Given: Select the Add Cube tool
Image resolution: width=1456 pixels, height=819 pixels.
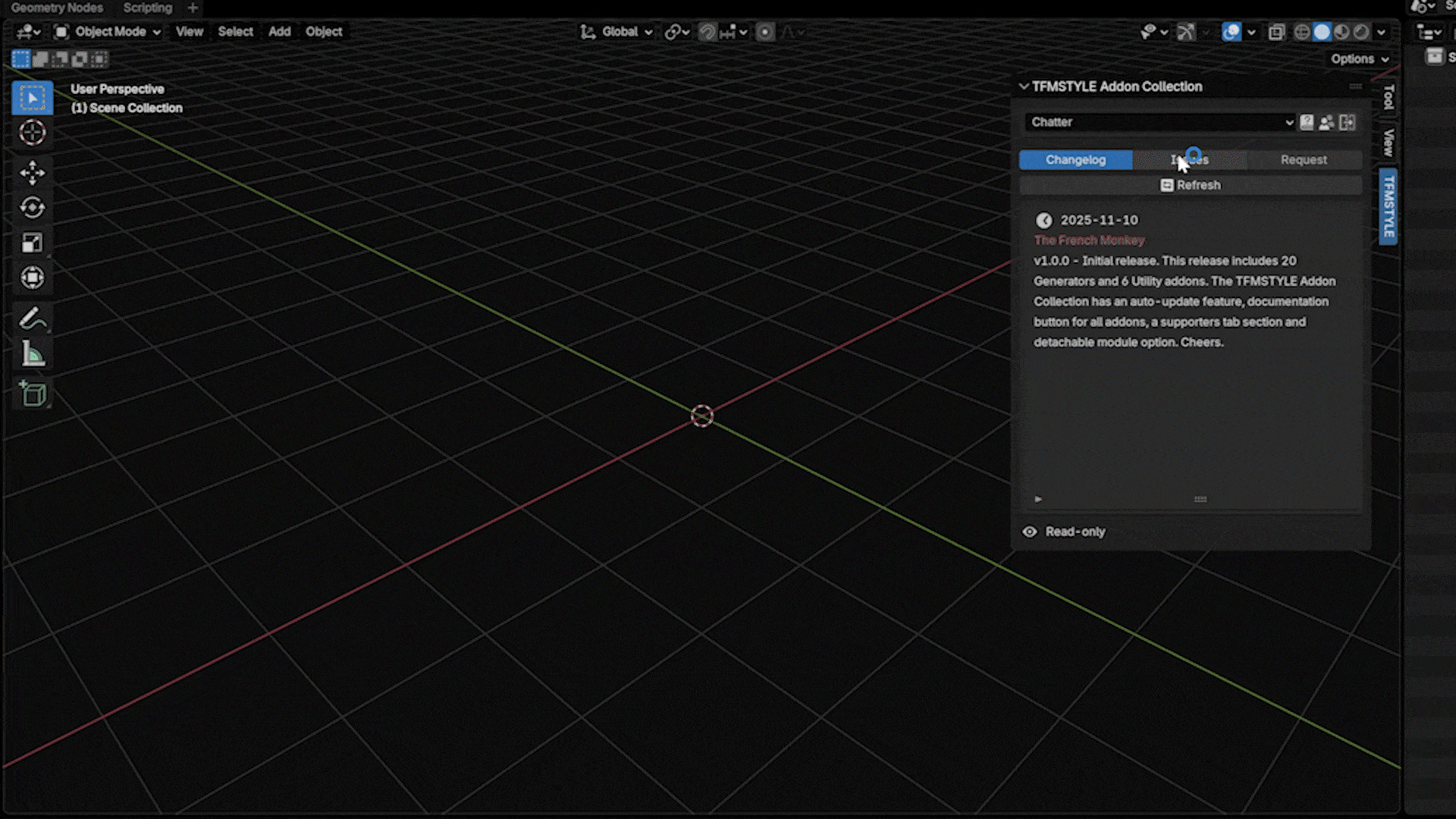Looking at the screenshot, I should pyautogui.click(x=32, y=394).
